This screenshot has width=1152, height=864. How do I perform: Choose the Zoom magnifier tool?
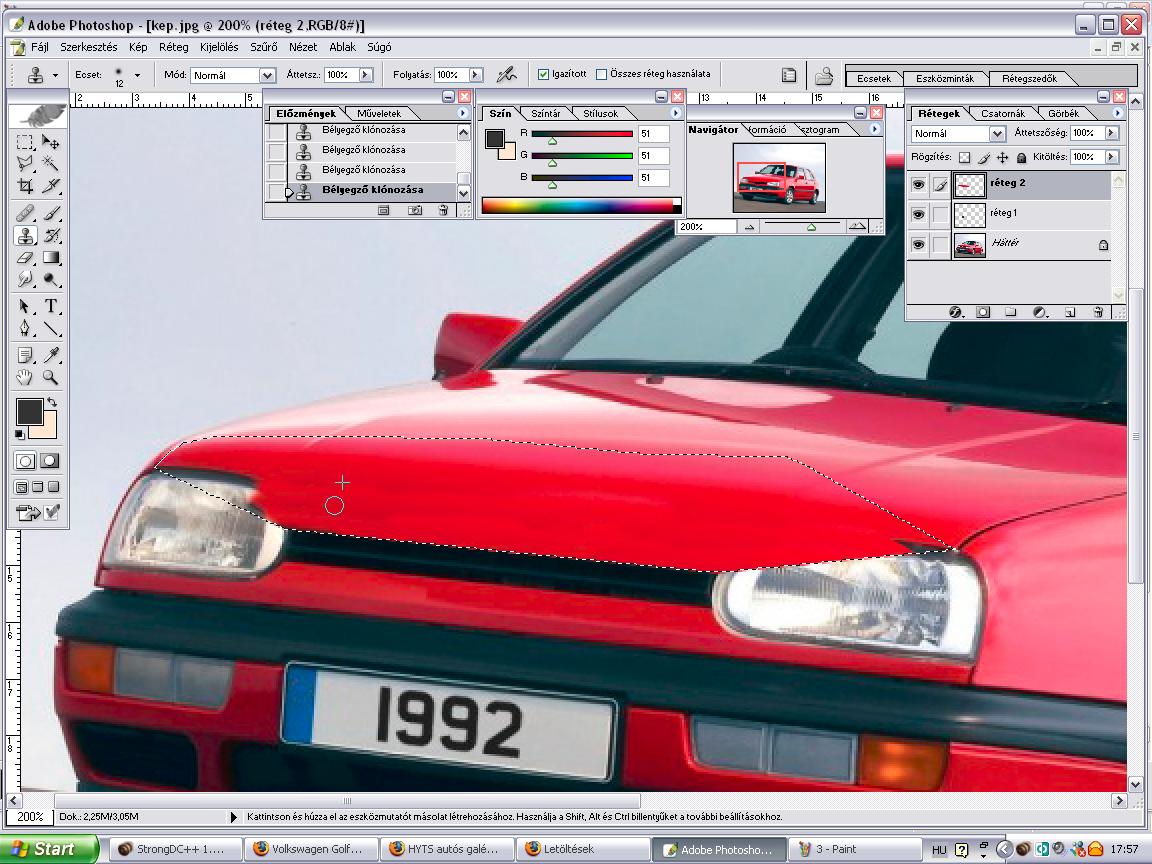(50, 378)
